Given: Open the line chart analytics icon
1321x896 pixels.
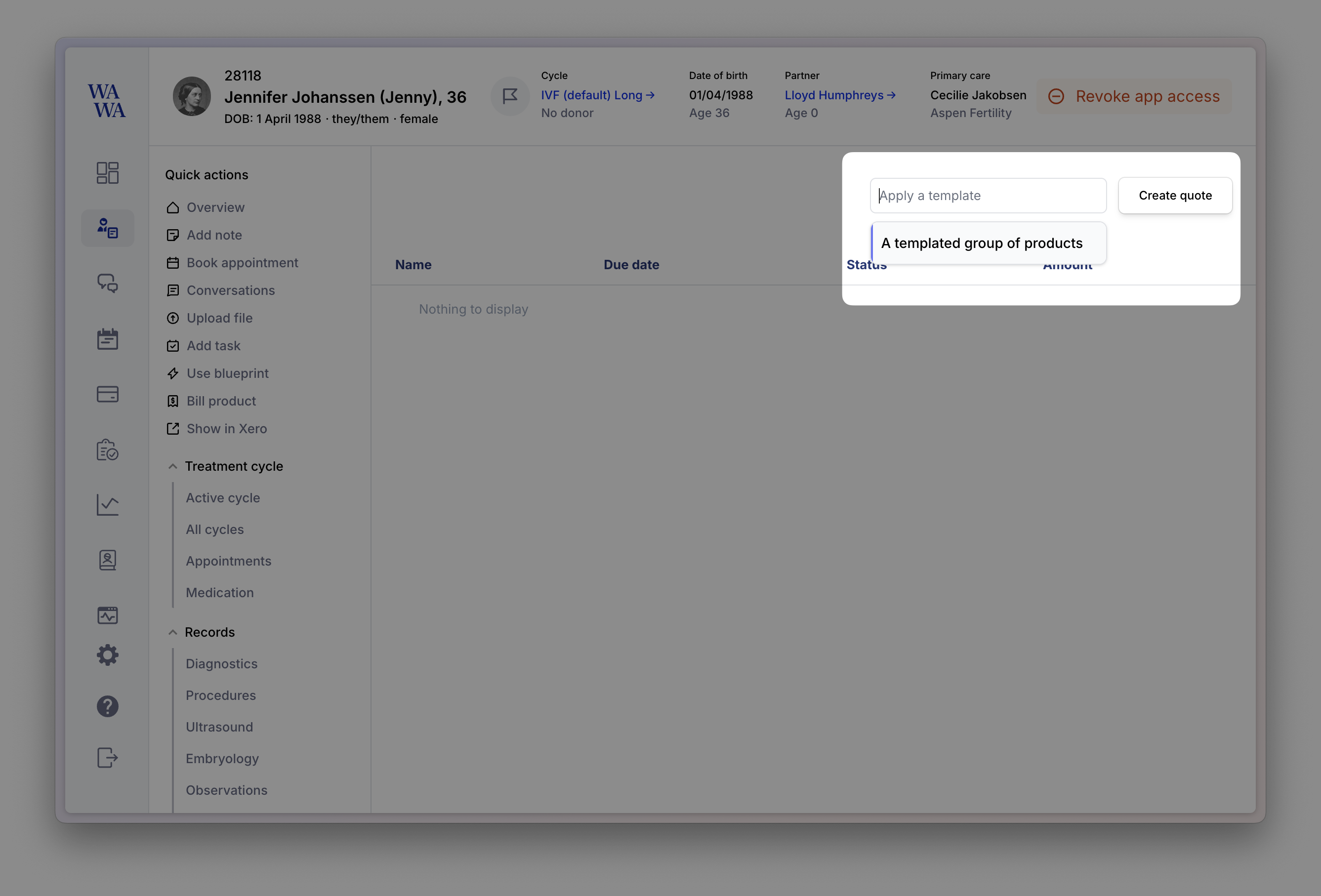Looking at the screenshot, I should pyautogui.click(x=107, y=504).
